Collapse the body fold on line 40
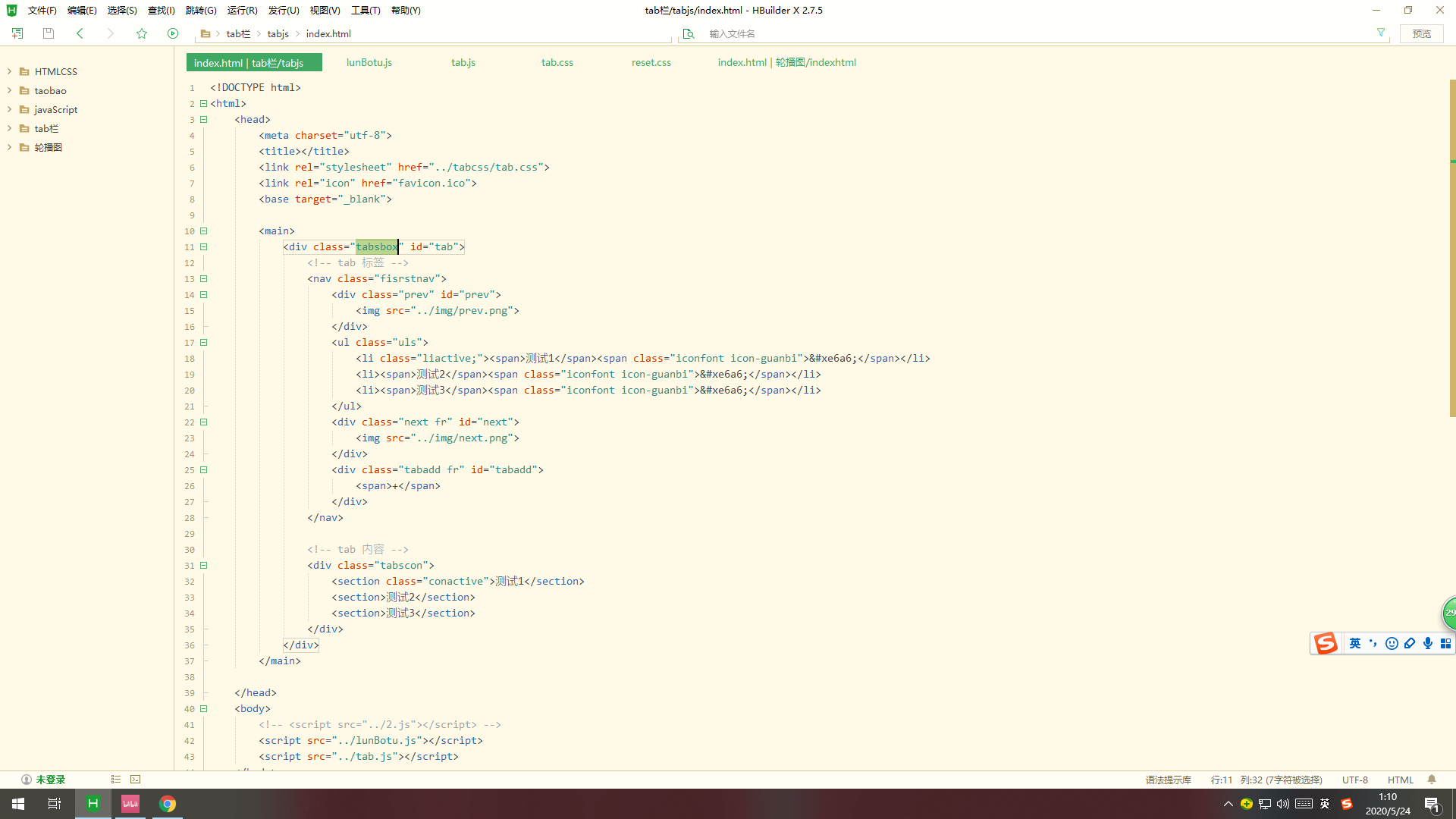Viewport: 1456px width, 819px height. [203, 708]
